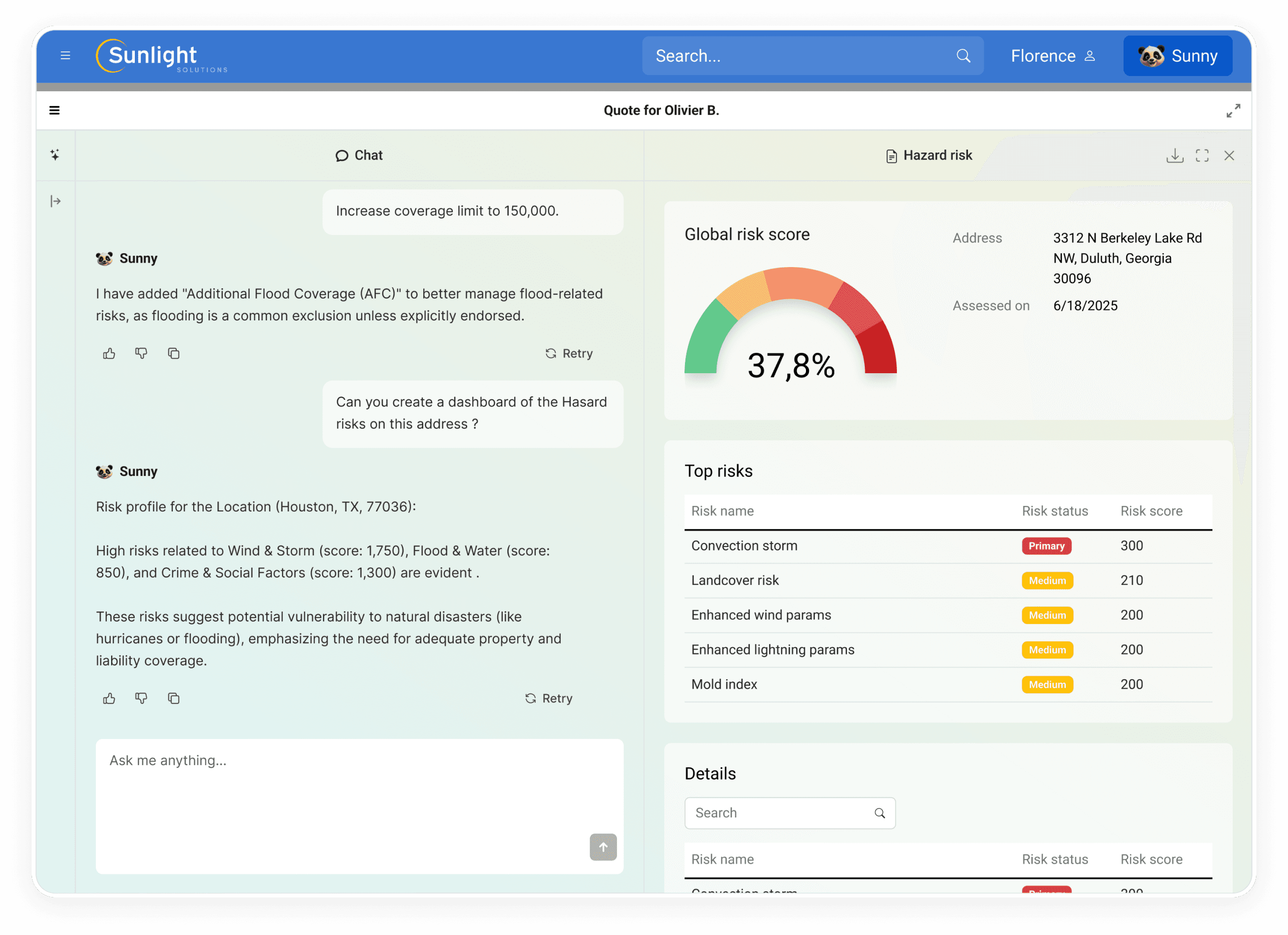This screenshot has width=1288, height=935.
Task: Thumbs down the Houston risk profile reply
Action: coord(141,698)
